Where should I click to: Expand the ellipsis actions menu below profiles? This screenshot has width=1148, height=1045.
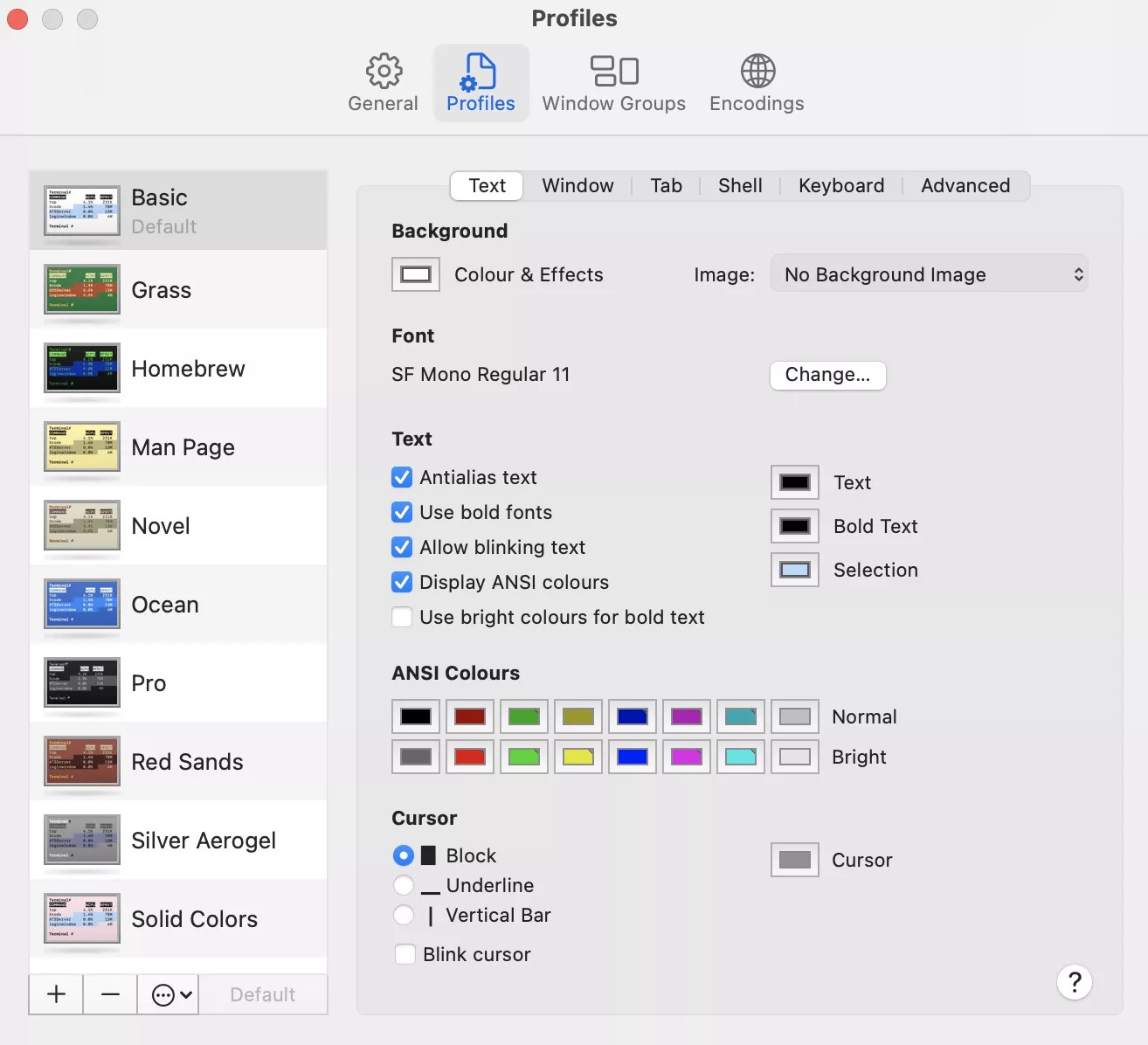(x=170, y=994)
